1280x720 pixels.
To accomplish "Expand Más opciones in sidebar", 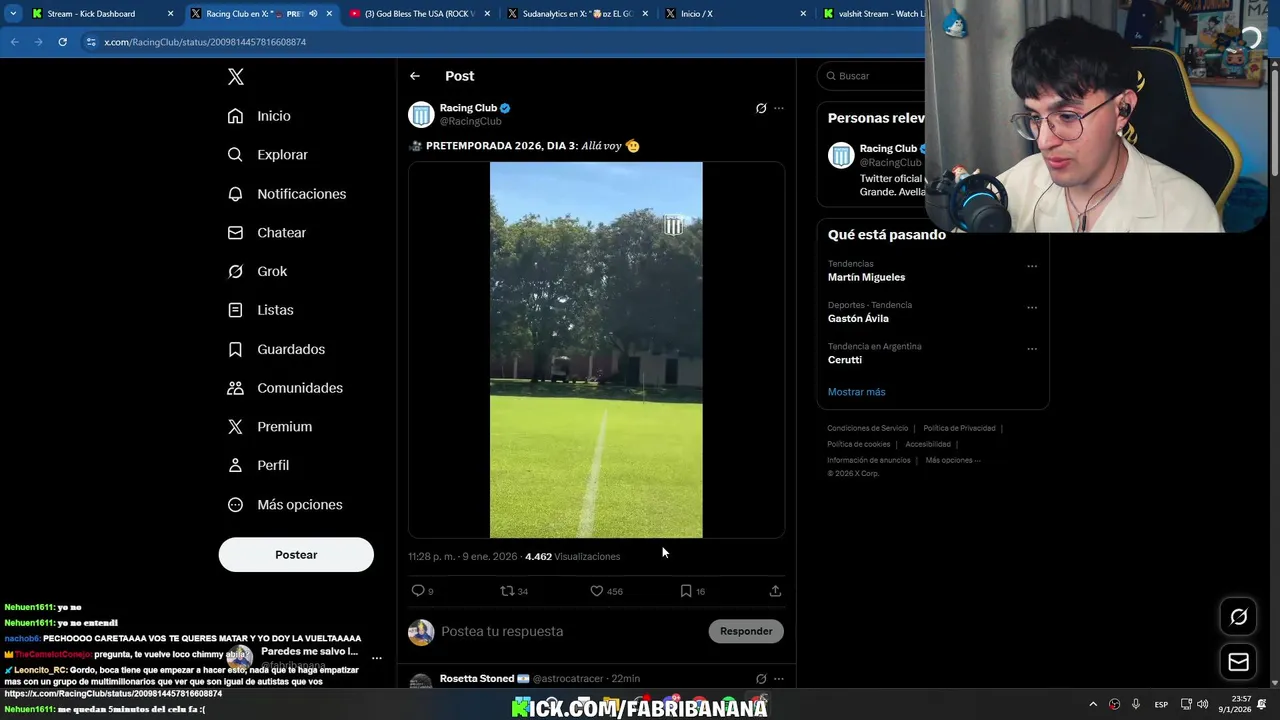I will 285,505.
